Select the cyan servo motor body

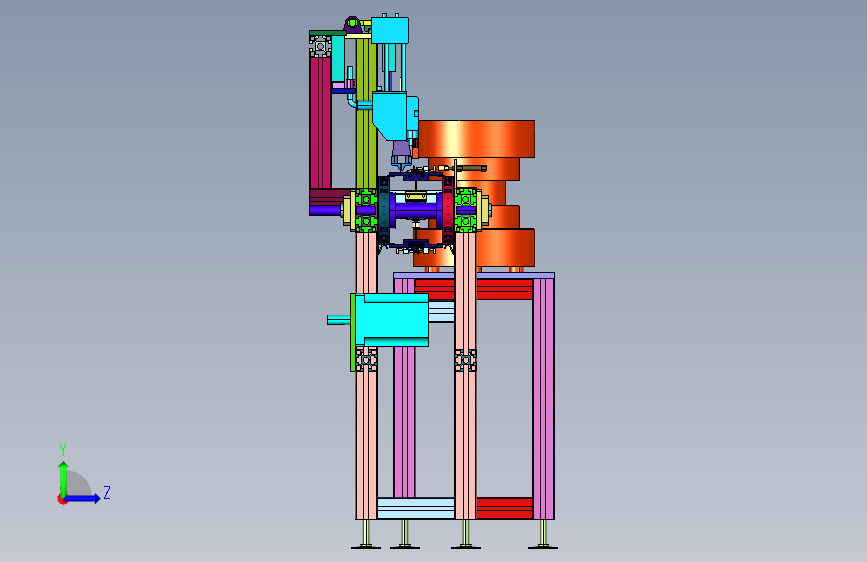pyautogui.click(x=392, y=320)
